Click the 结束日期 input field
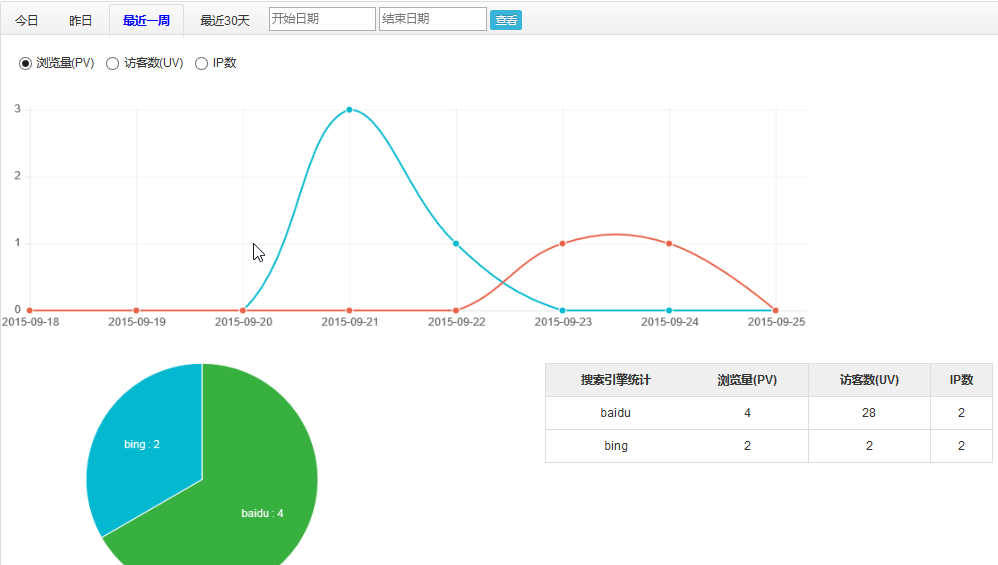998x565 pixels. 432,19
